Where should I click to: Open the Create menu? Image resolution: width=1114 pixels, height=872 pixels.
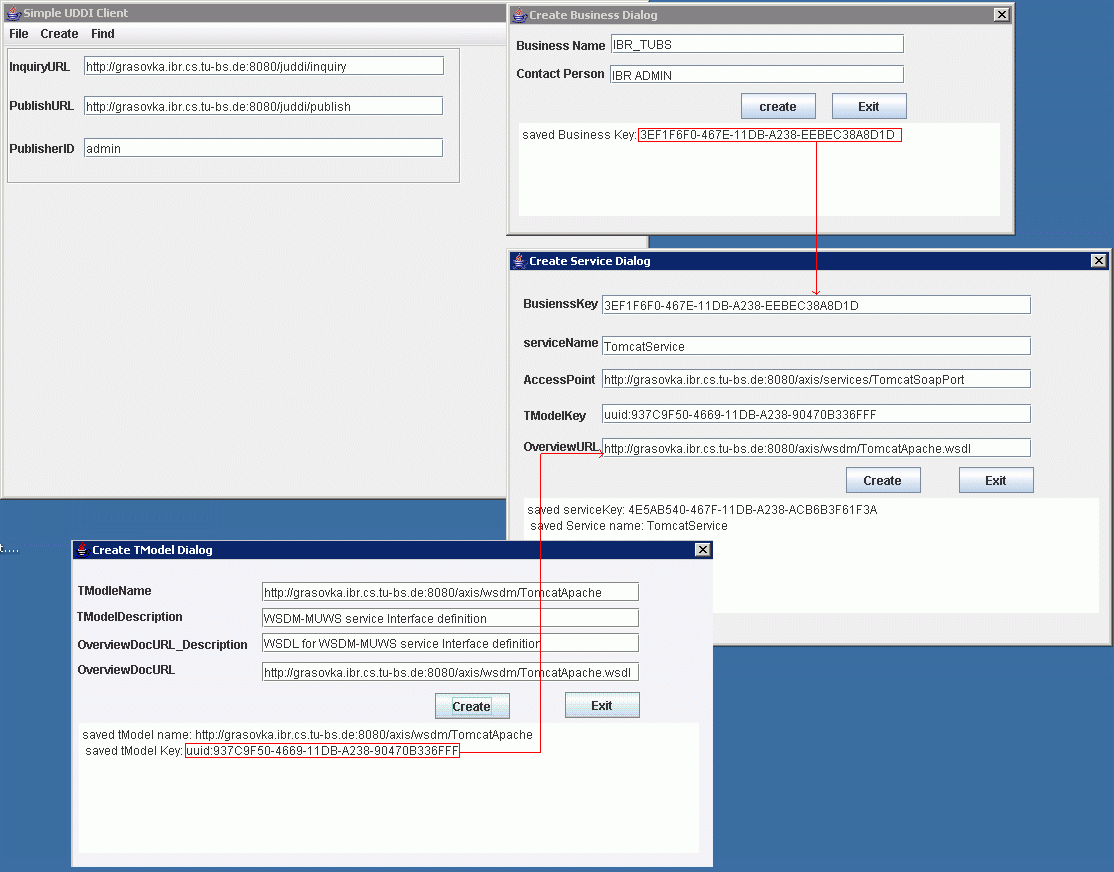(59, 34)
